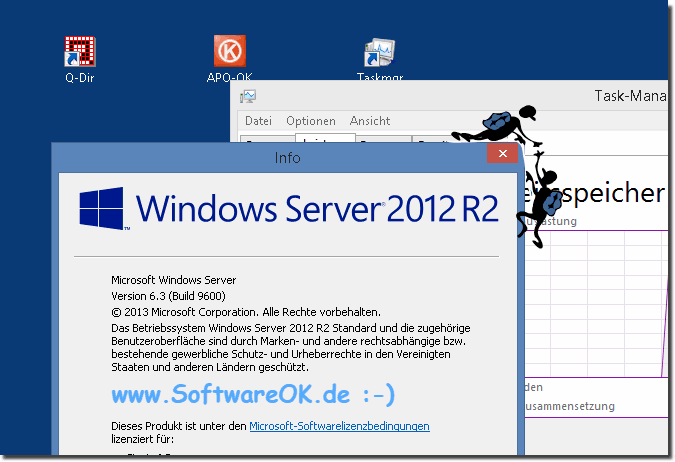This screenshot has width=675, height=462.
Task: Click the '© 2013 Microsoft Corporation' copyright line
Action: (246, 312)
